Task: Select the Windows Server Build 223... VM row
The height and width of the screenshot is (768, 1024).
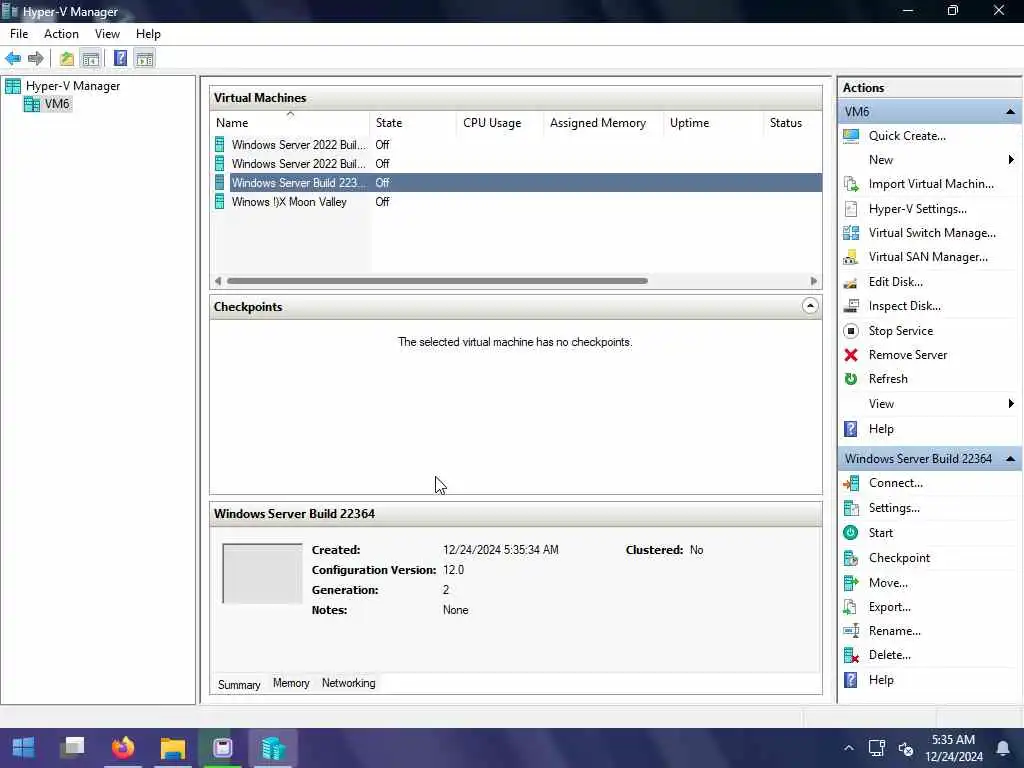Action: pos(516,183)
